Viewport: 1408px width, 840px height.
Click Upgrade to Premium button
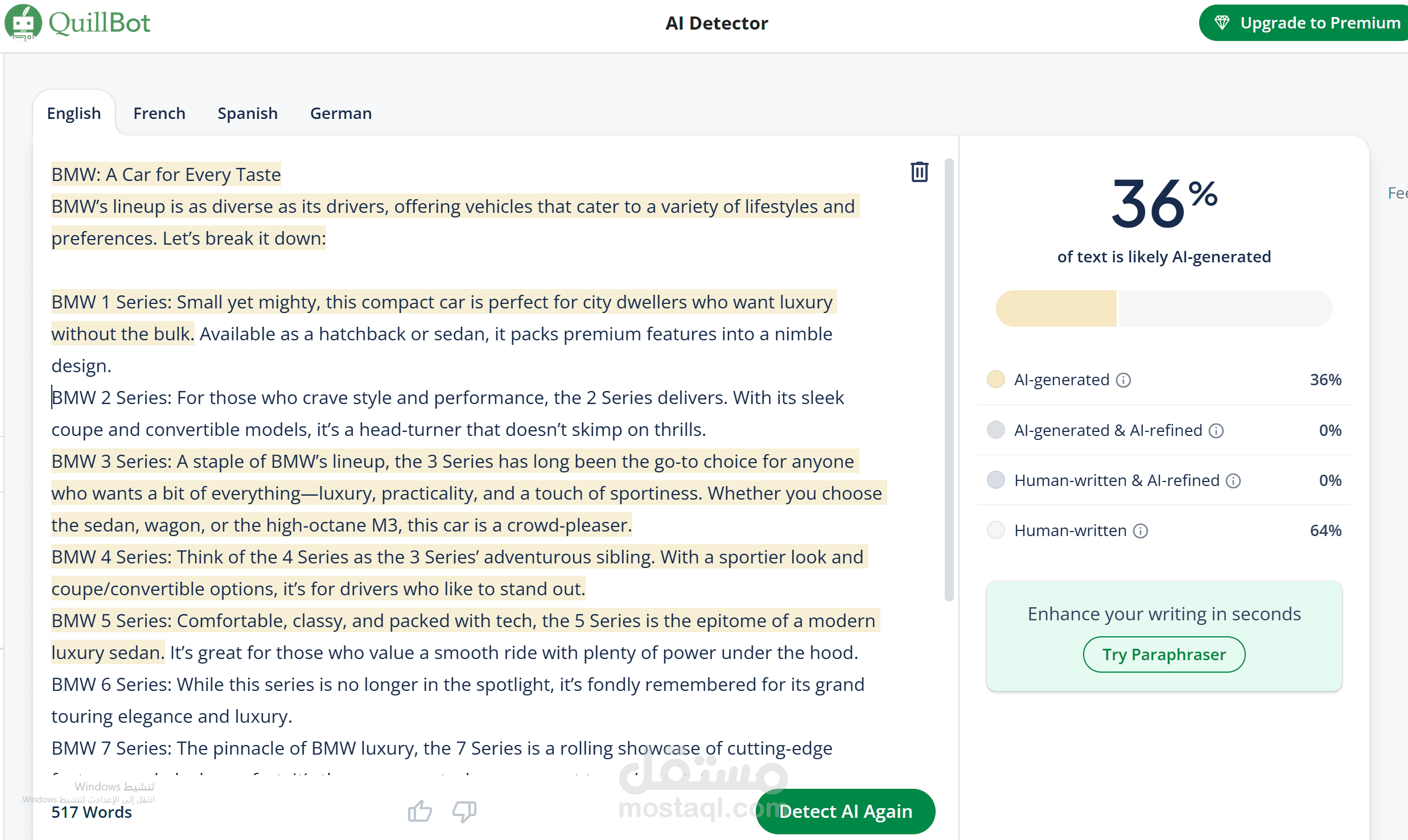point(1303,23)
